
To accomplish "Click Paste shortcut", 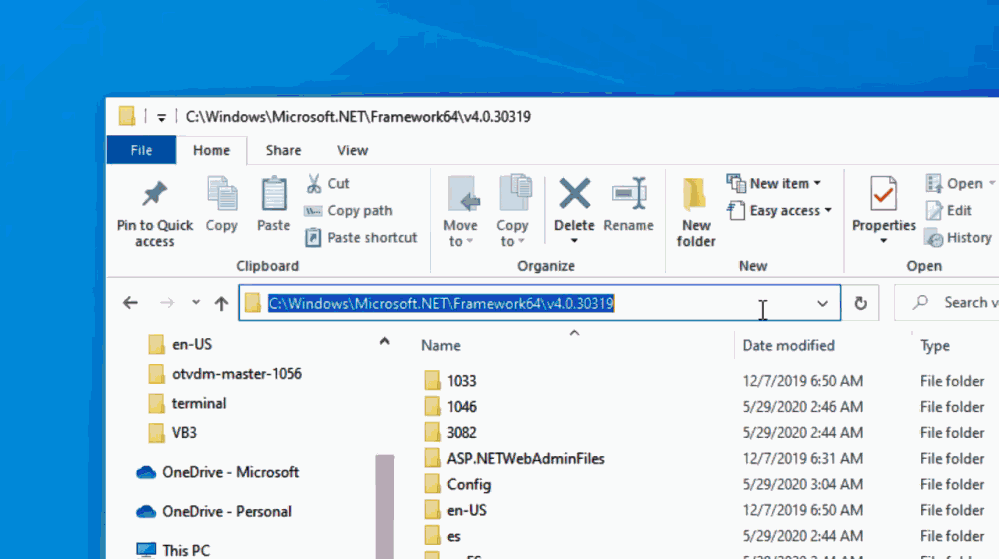I will coord(361,238).
